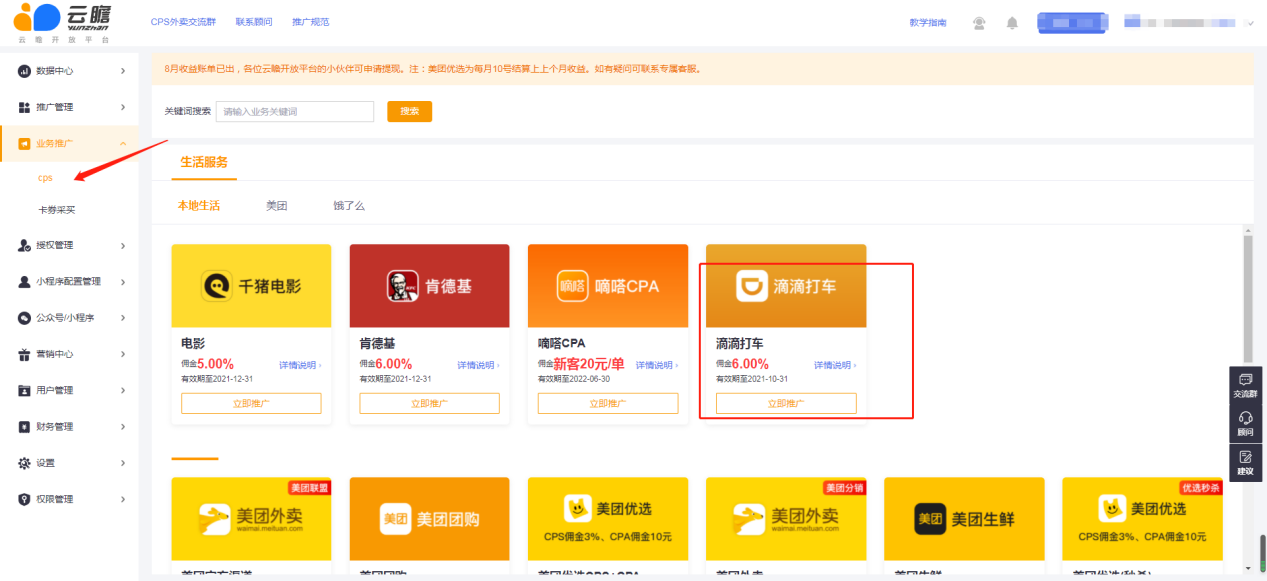Click the floating 顾问 headset icon
The width and height of the screenshot is (1267, 581).
click(x=1245, y=418)
